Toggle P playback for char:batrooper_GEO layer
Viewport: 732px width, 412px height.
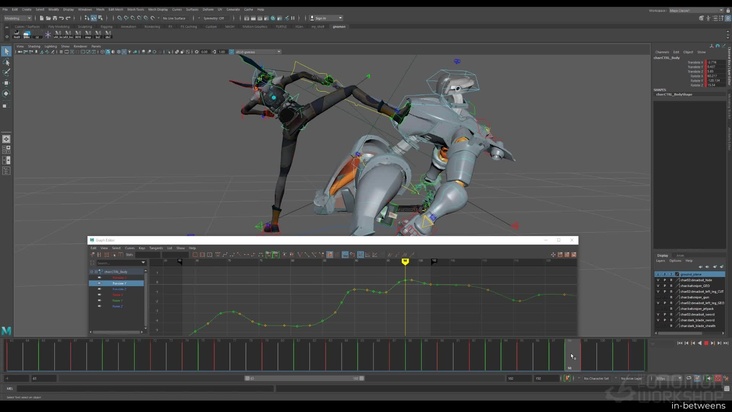coord(665,286)
